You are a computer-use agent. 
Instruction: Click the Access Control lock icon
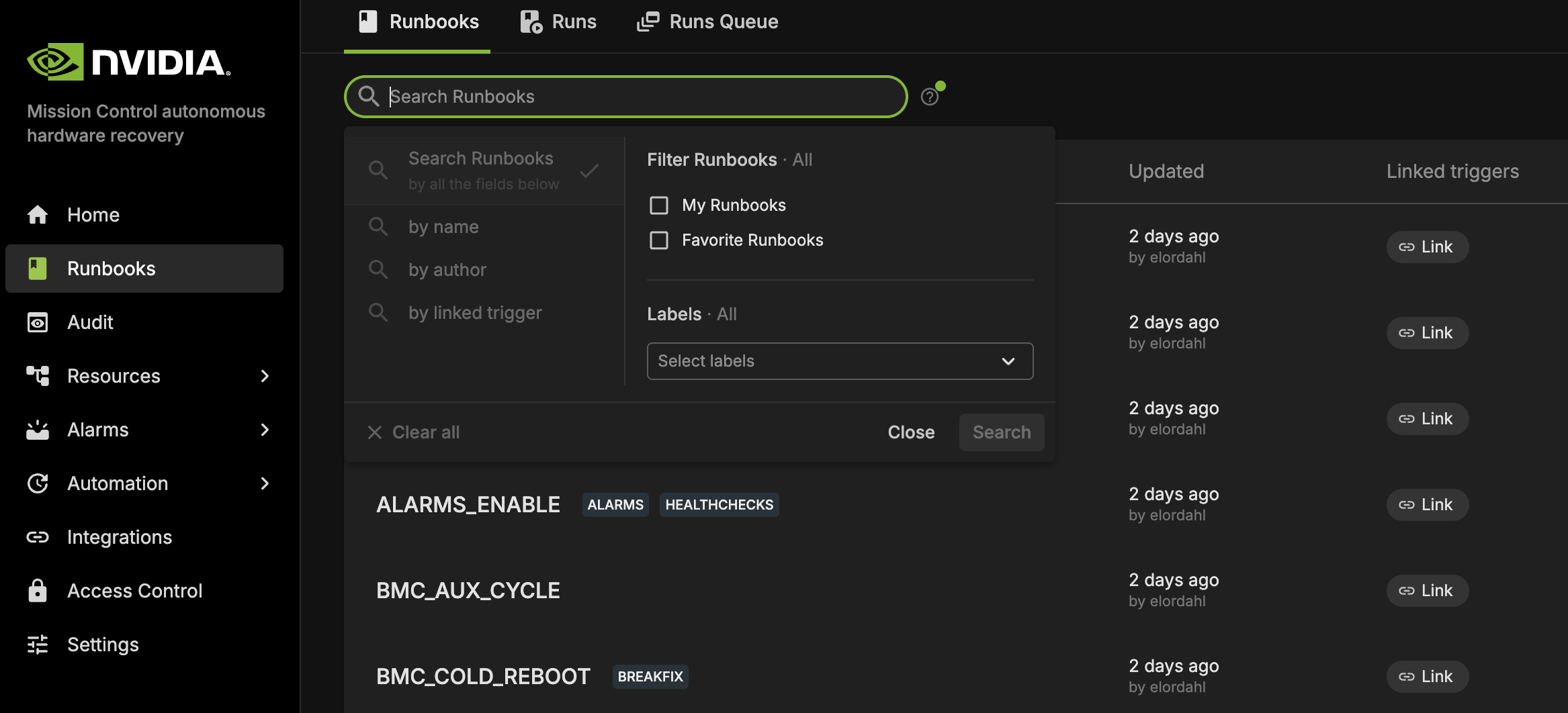(x=38, y=591)
